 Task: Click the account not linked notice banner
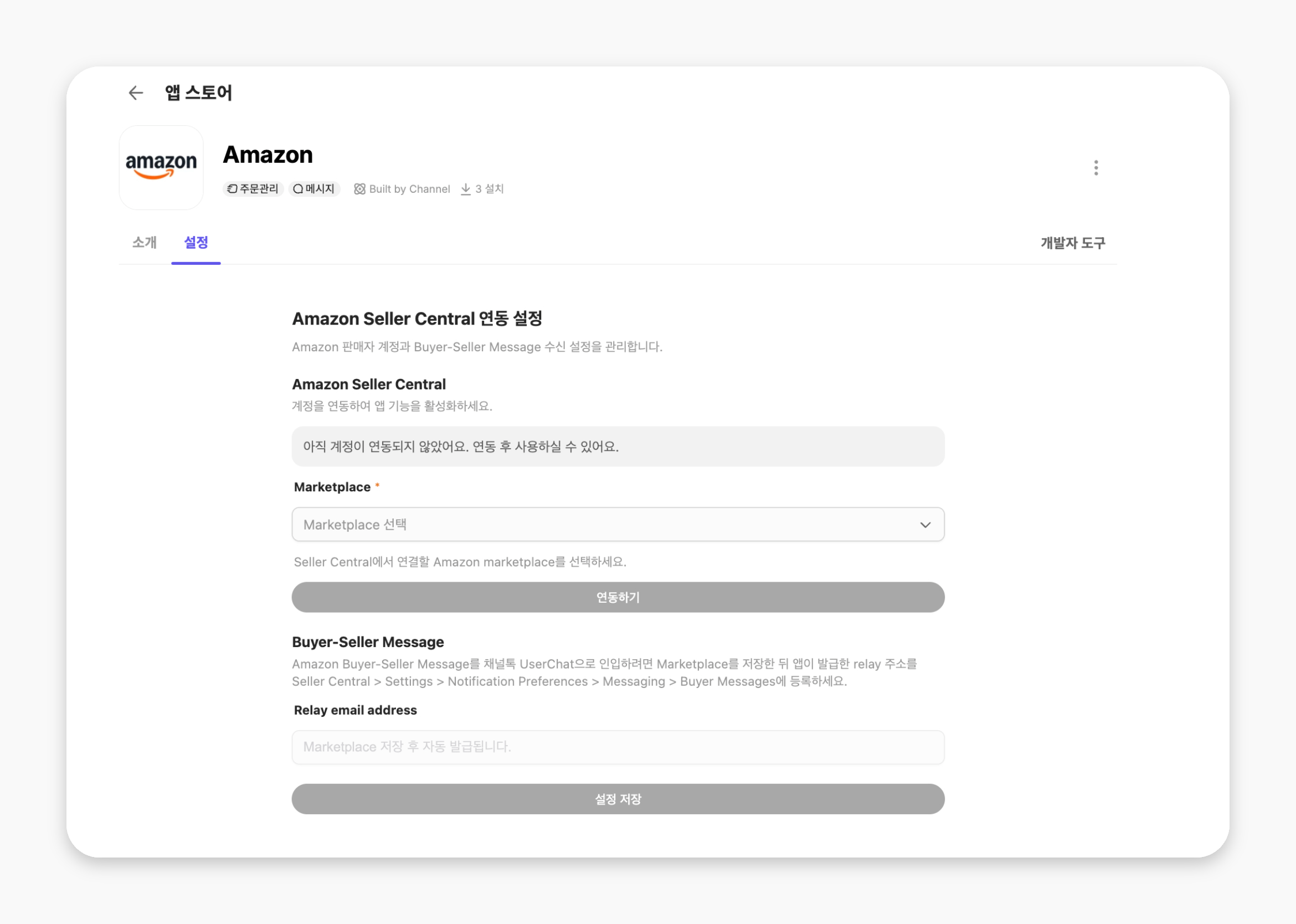(618, 446)
